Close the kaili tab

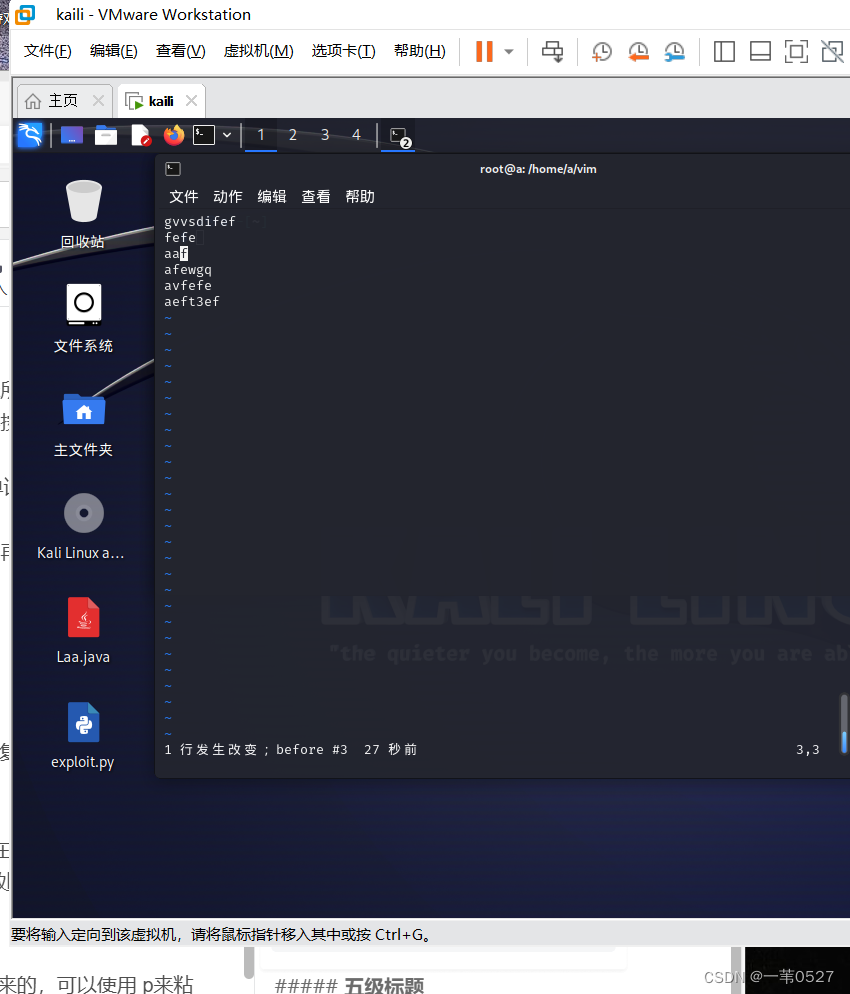point(191,100)
